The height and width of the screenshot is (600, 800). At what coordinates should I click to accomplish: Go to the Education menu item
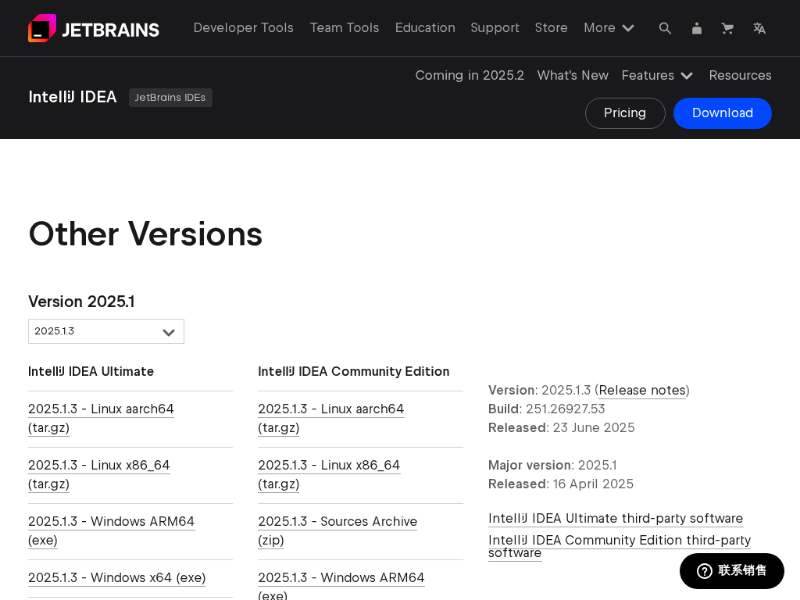425,28
